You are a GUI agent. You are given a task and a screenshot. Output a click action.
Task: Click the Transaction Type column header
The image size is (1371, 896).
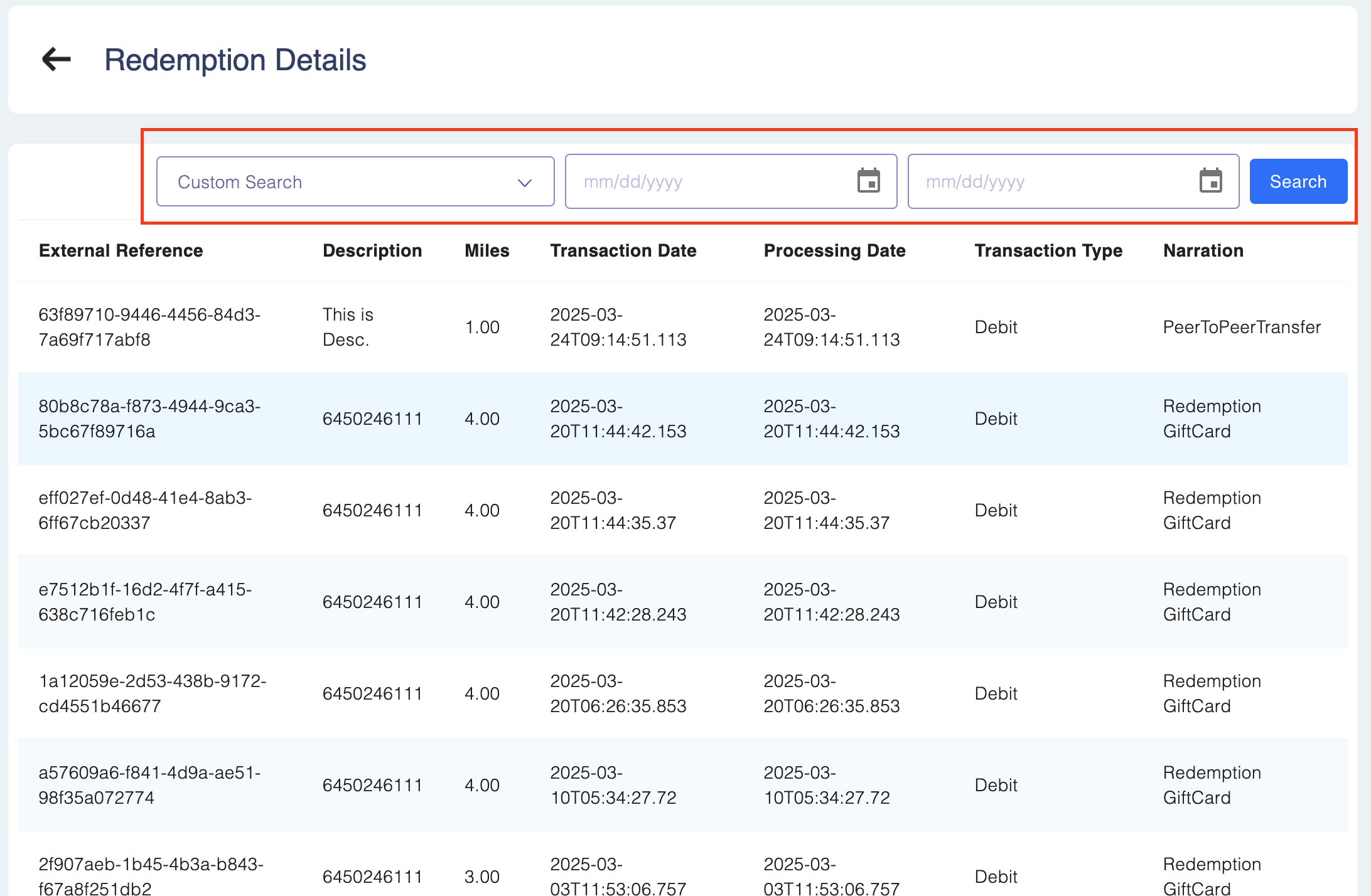point(1048,251)
